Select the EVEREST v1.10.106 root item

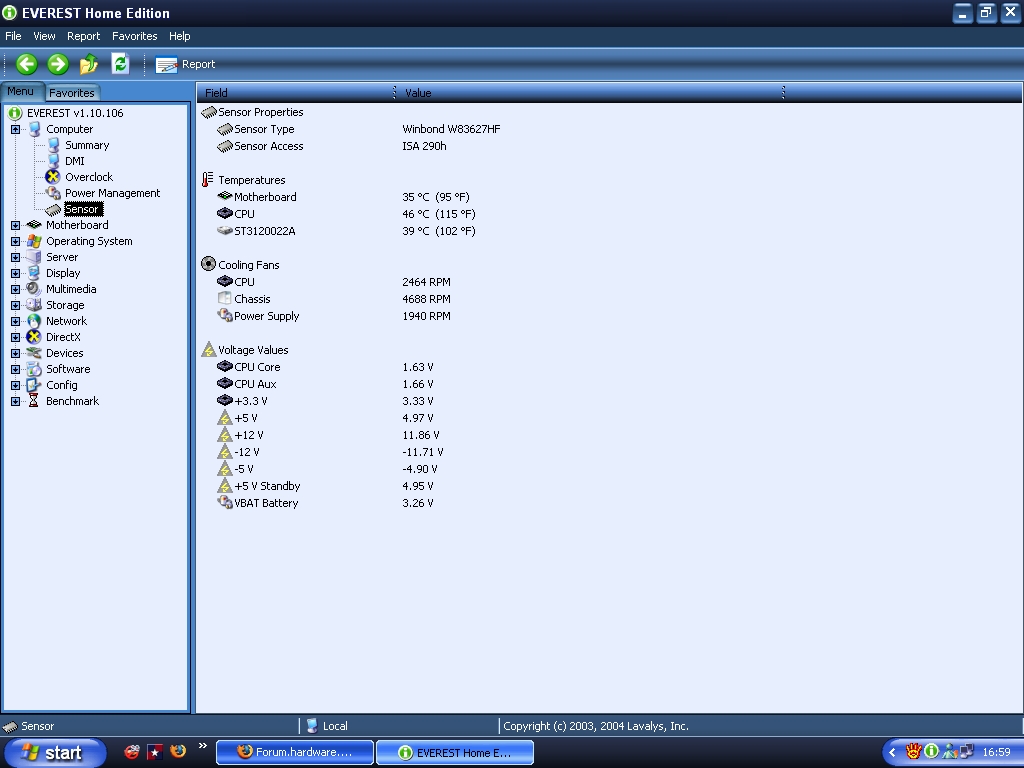75,113
